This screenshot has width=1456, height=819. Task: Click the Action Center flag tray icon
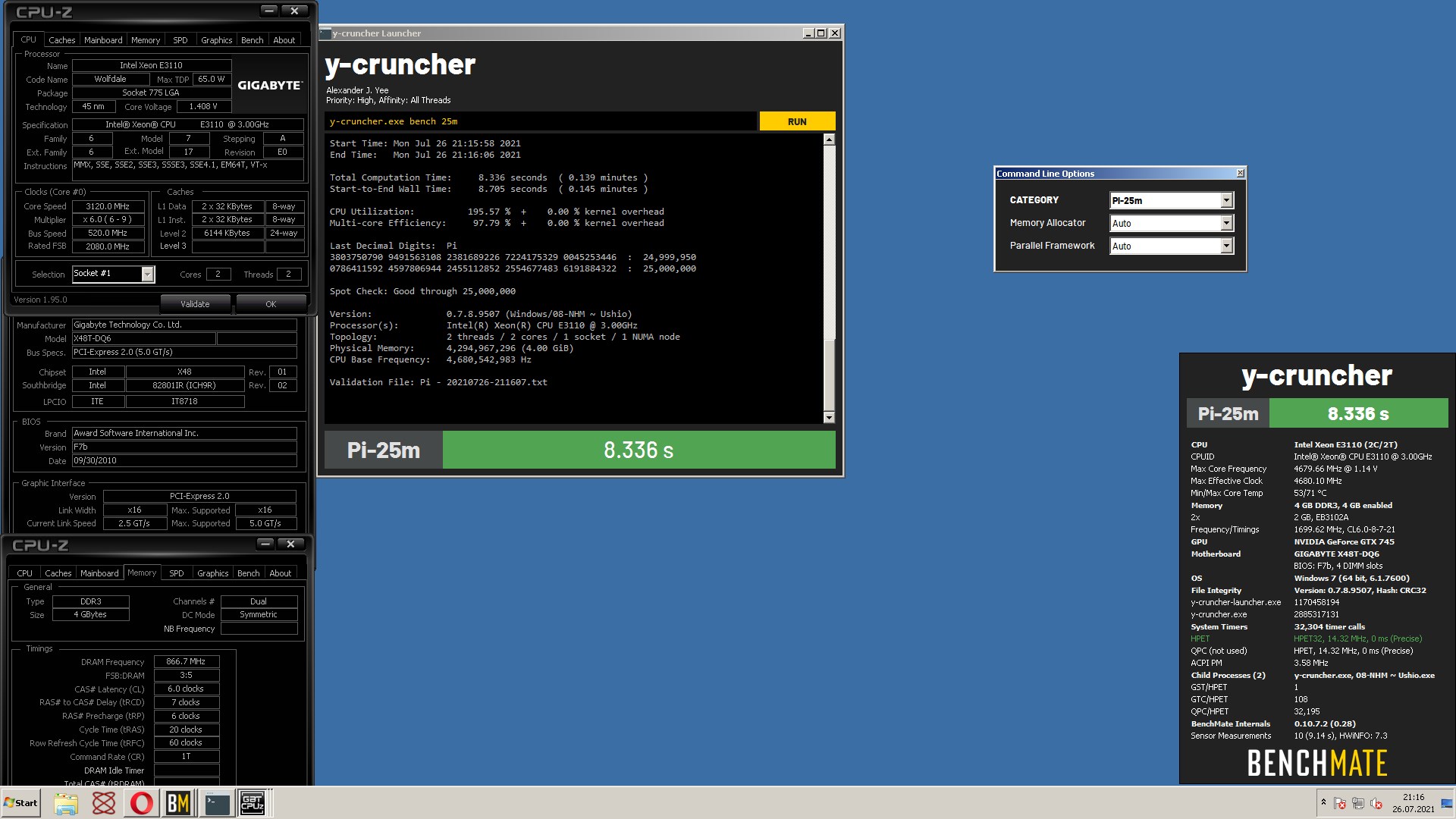click(1340, 803)
